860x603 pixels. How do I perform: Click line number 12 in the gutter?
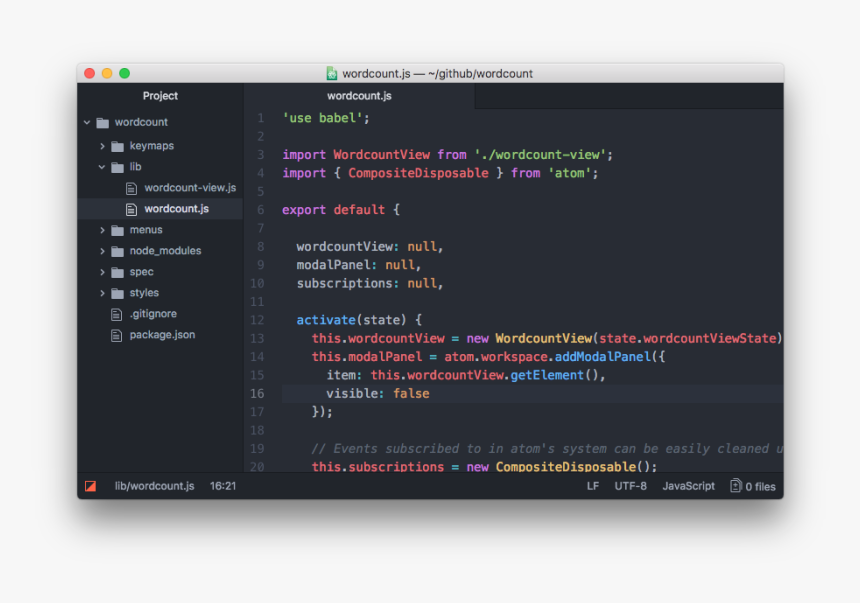(x=257, y=319)
